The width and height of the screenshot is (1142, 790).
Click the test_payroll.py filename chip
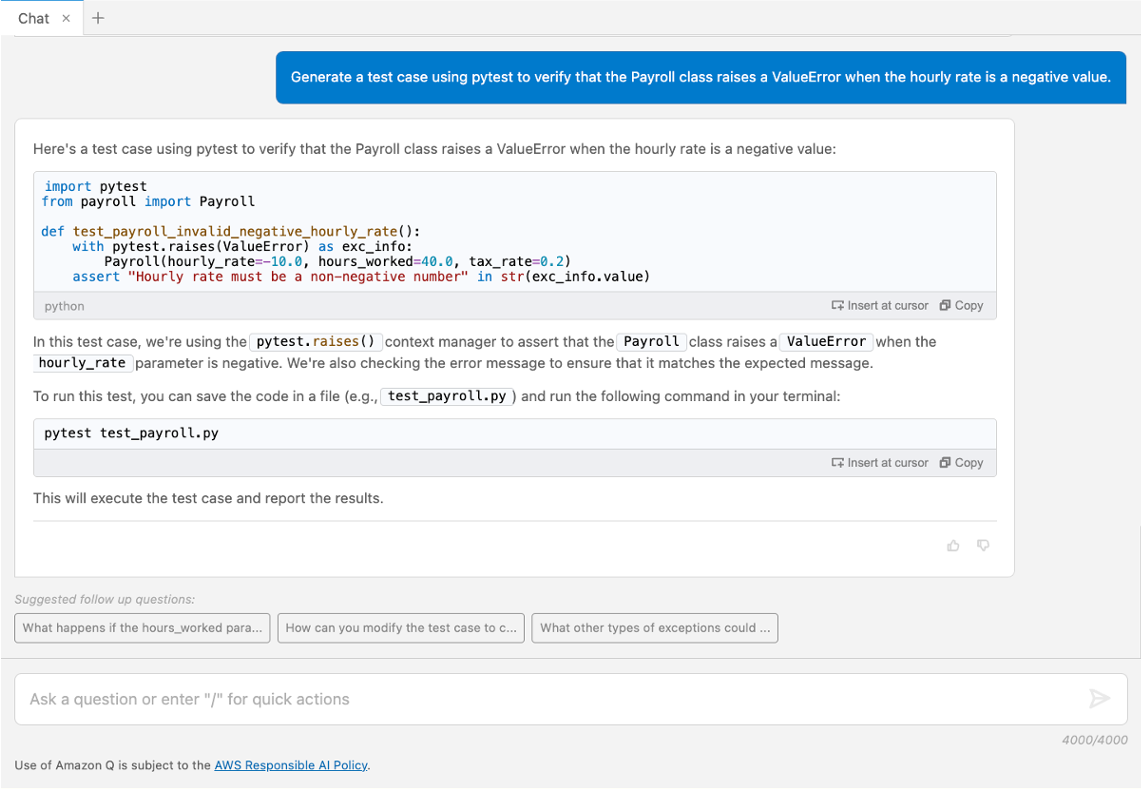coord(447,396)
